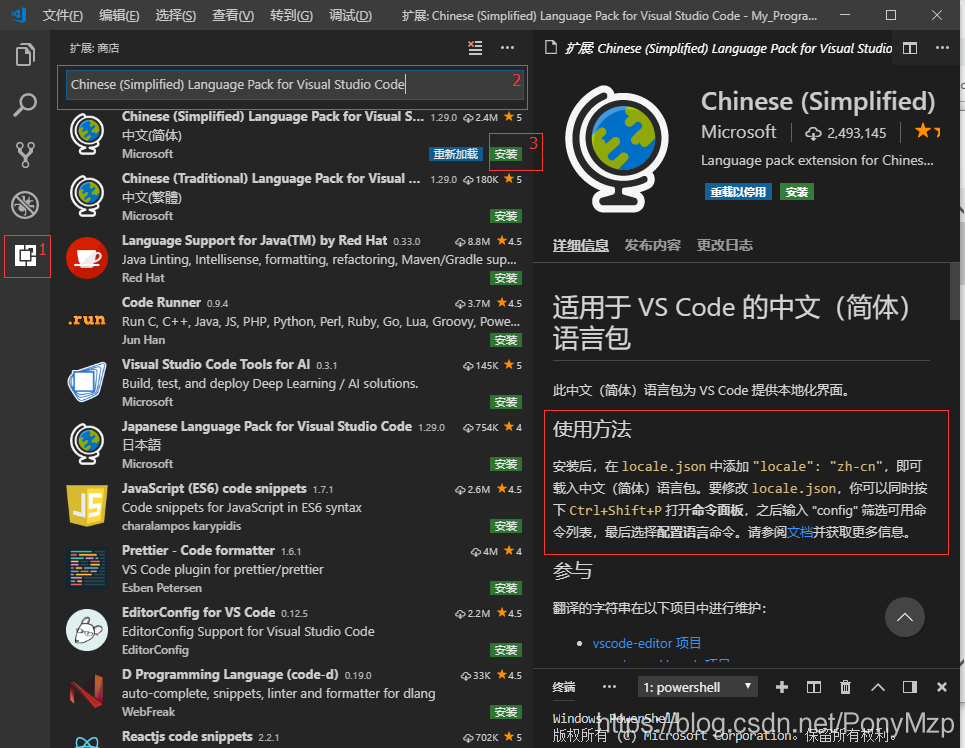Screen dimensions: 965x748
Task: Open terminal panel overflow menu
Action: click(609, 686)
